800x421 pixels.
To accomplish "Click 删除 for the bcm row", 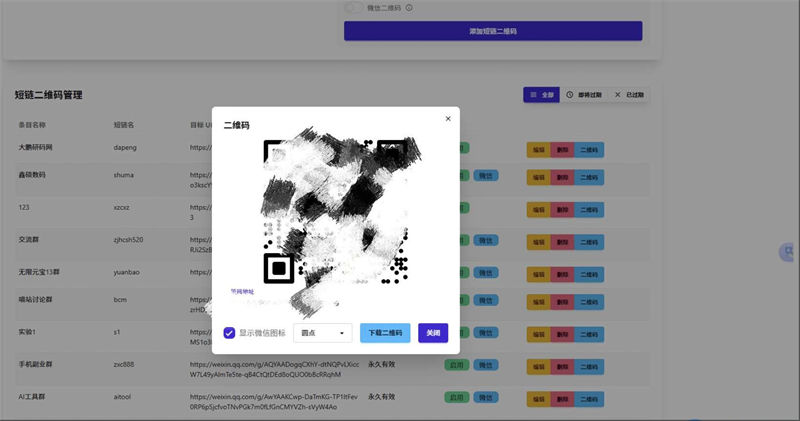I will pyautogui.click(x=562, y=302).
